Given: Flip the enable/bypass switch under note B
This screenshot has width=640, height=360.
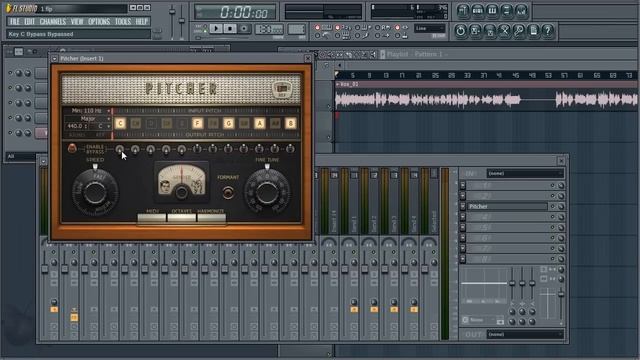Looking at the screenshot, I should [290, 149].
